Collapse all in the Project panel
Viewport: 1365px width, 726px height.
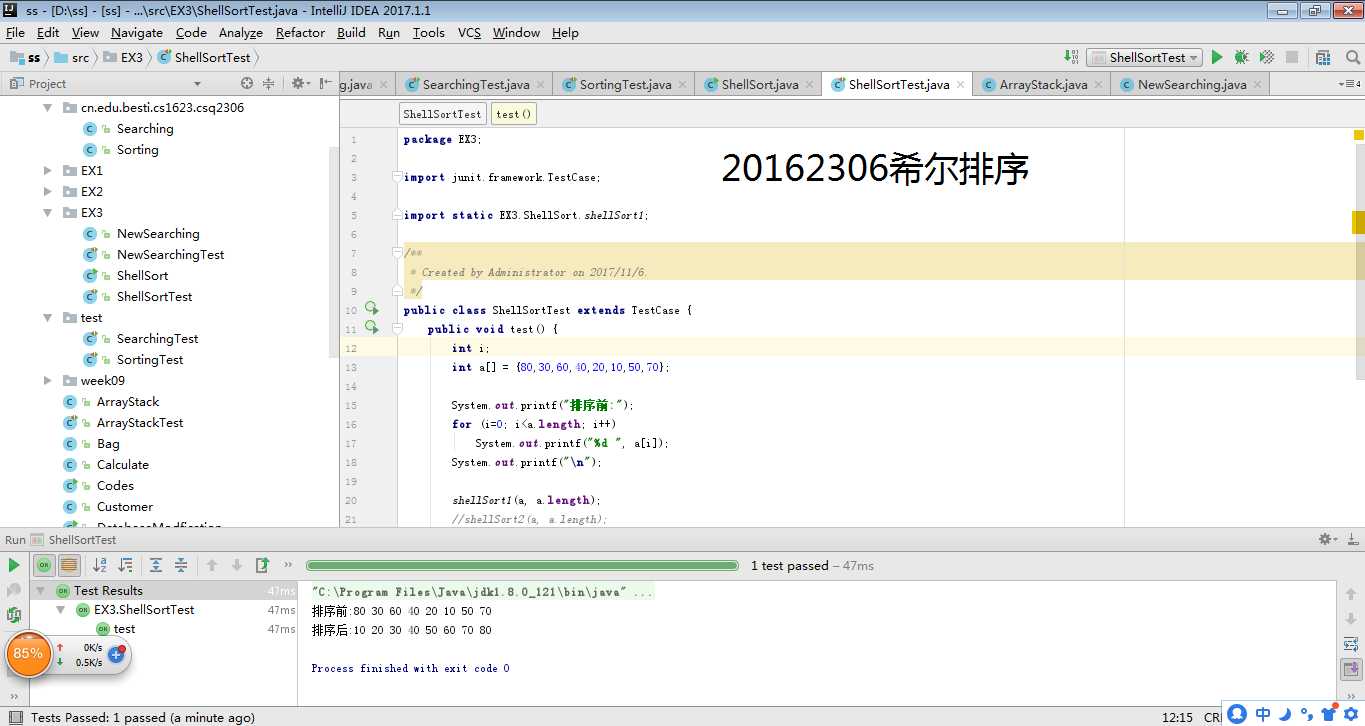click(x=268, y=84)
